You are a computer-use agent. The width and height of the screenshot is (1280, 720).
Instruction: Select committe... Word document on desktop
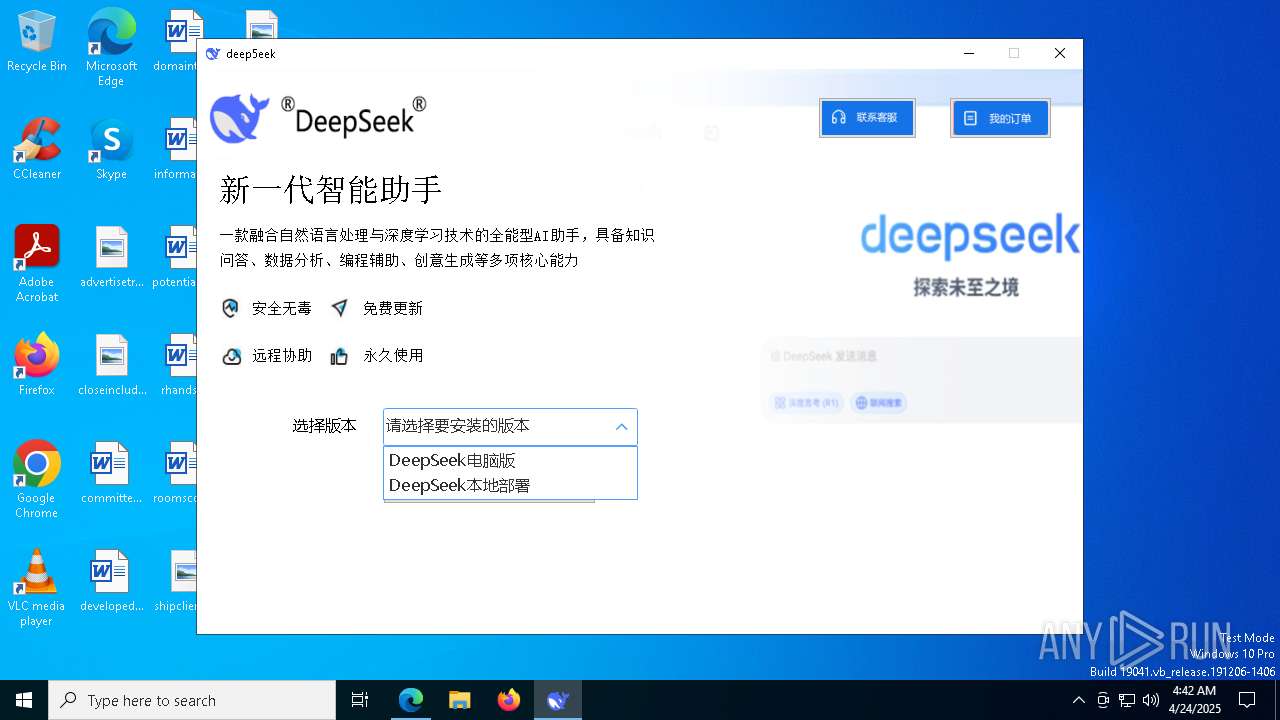[111, 472]
